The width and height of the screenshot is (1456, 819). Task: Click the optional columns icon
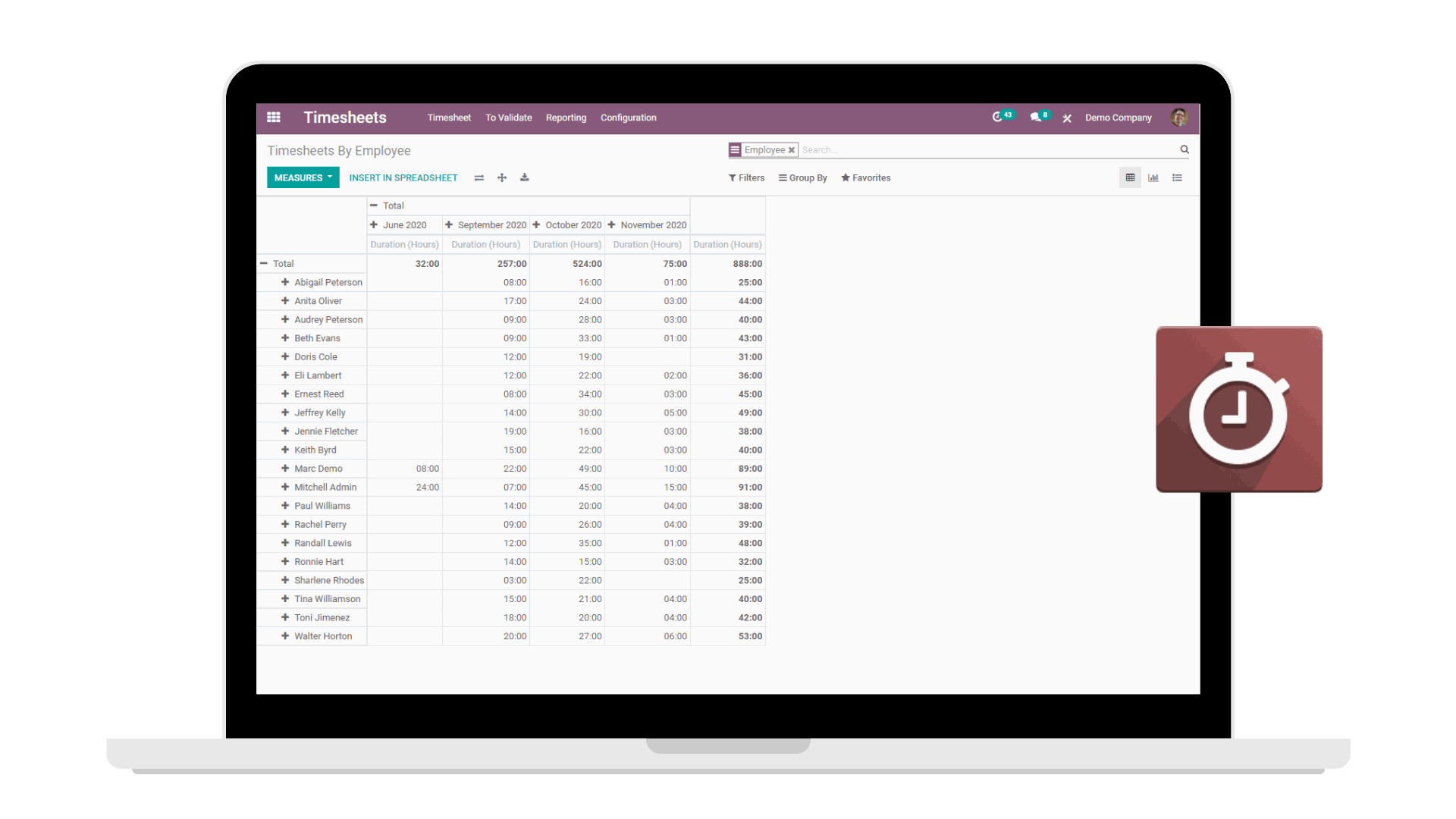(479, 177)
